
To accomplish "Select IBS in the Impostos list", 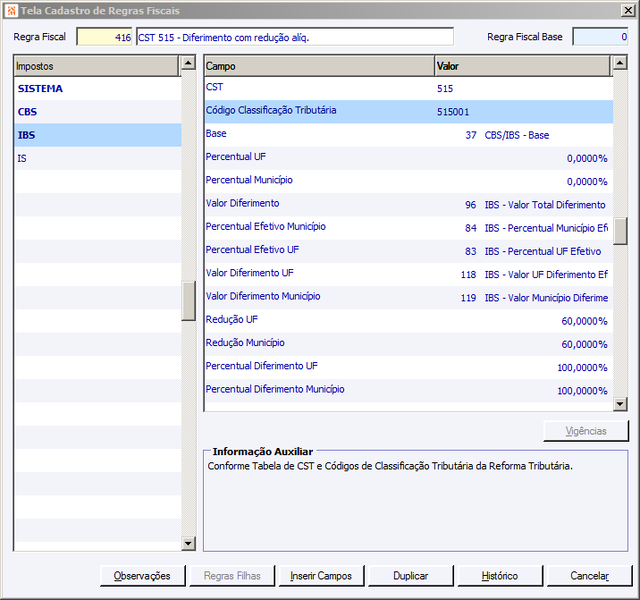I will [x=98, y=135].
